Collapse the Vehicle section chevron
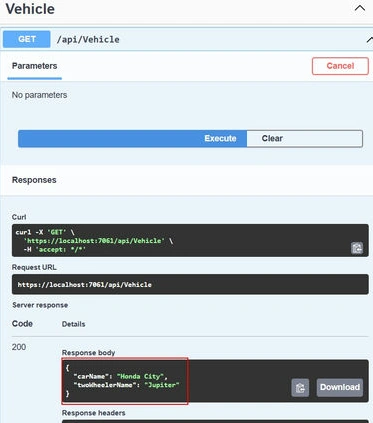This screenshot has height=423, width=373. coord(360,8)
